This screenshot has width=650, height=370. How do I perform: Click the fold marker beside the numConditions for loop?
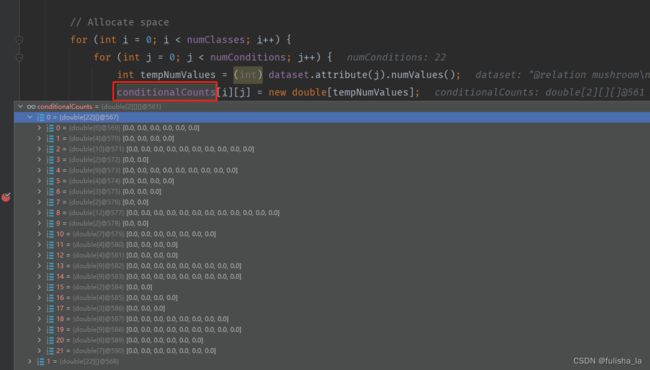point(19,57)
